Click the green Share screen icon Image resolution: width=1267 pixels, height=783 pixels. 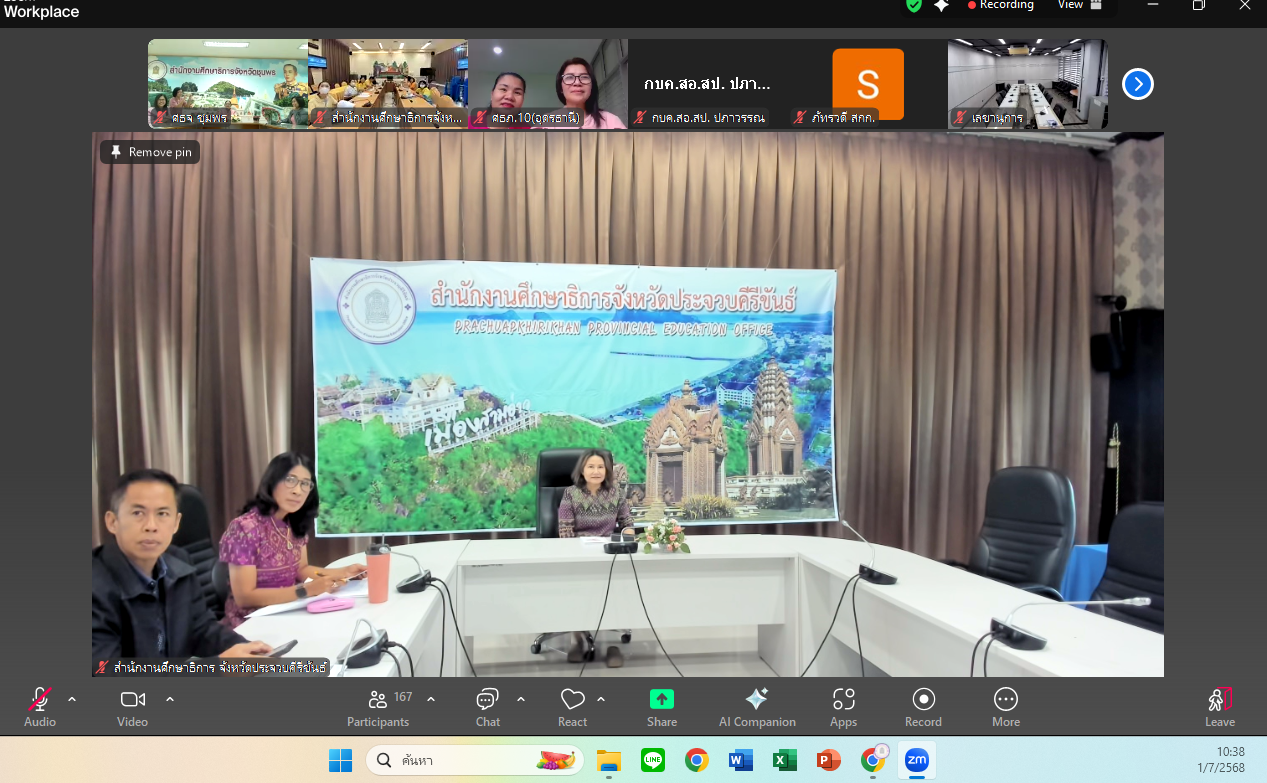tap(661, 699)
